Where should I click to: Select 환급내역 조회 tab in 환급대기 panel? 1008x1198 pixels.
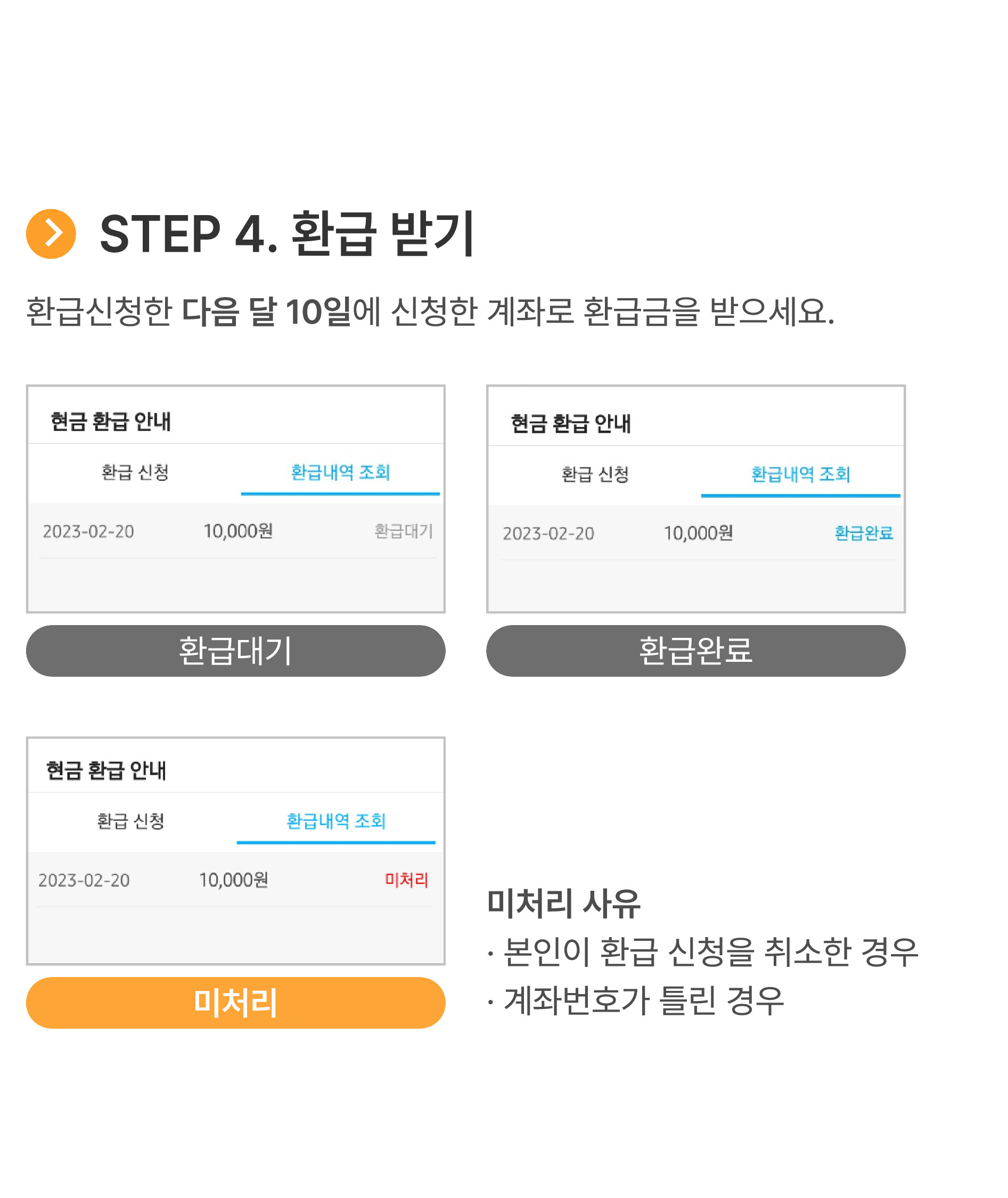(341, 472)
